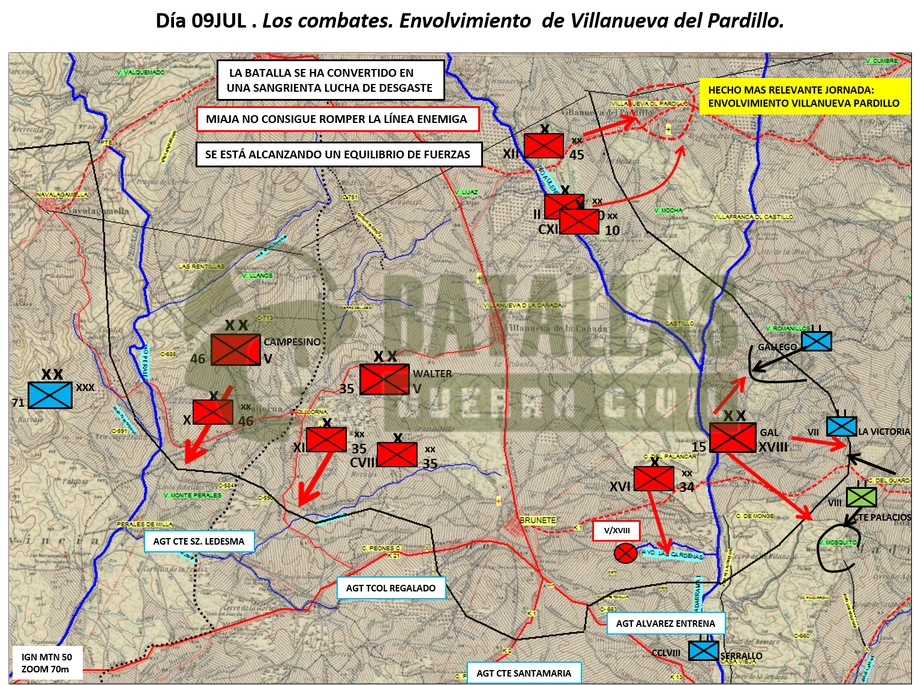Select the red crossed-circle V/XVIII marker
Screen dimensions: 921x685
pos(625,553)
